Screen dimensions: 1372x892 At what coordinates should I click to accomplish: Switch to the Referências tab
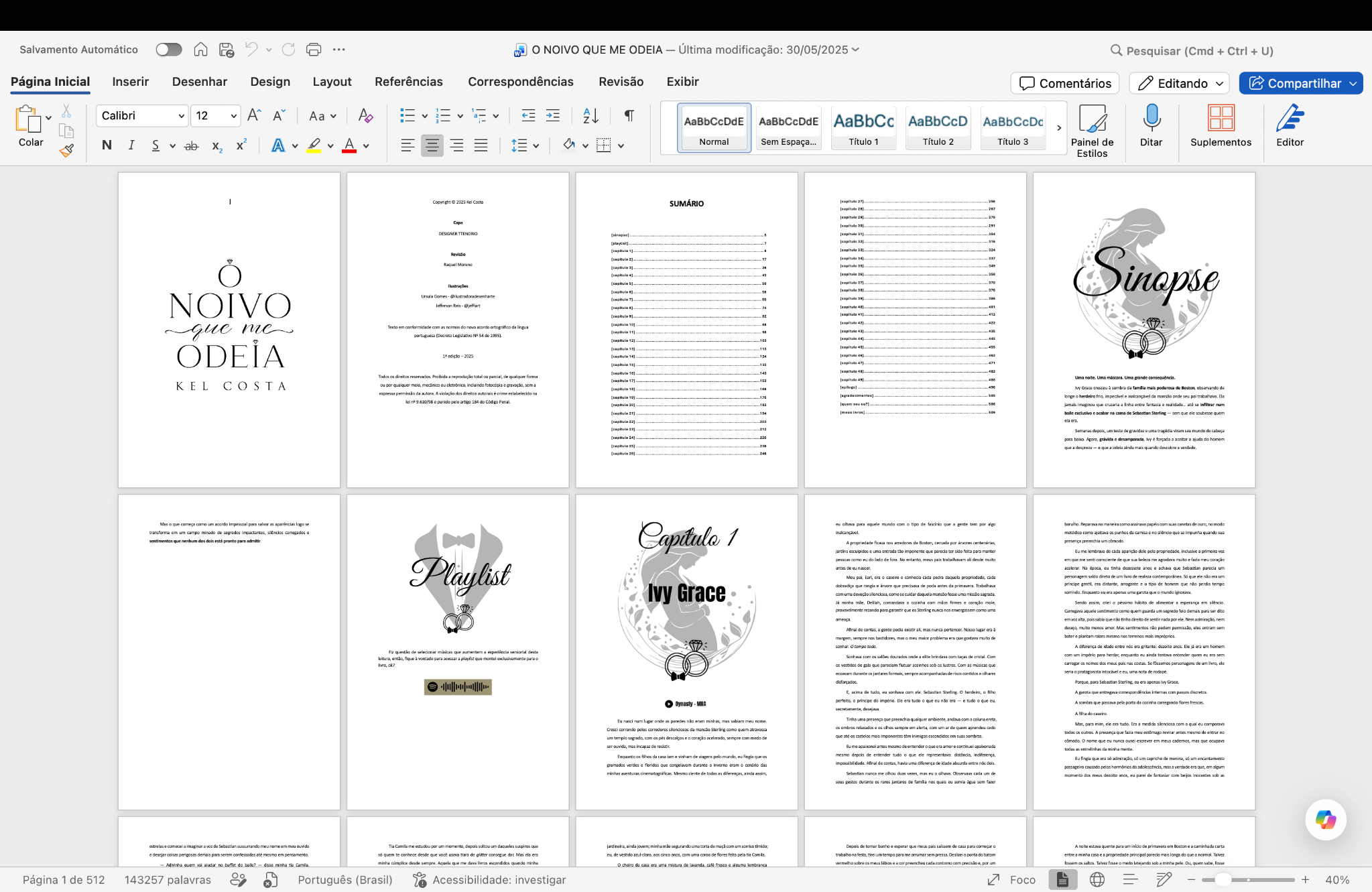pyautogui.click(x=409, y=82)
